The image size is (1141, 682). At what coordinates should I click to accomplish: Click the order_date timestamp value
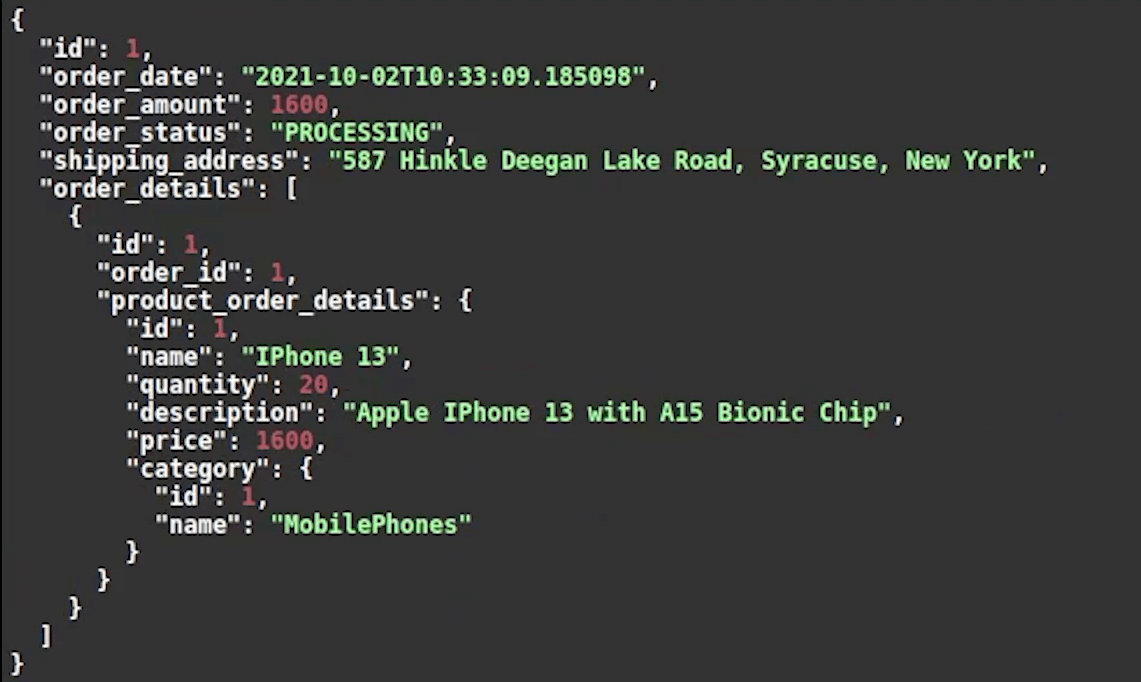(443, 76)
